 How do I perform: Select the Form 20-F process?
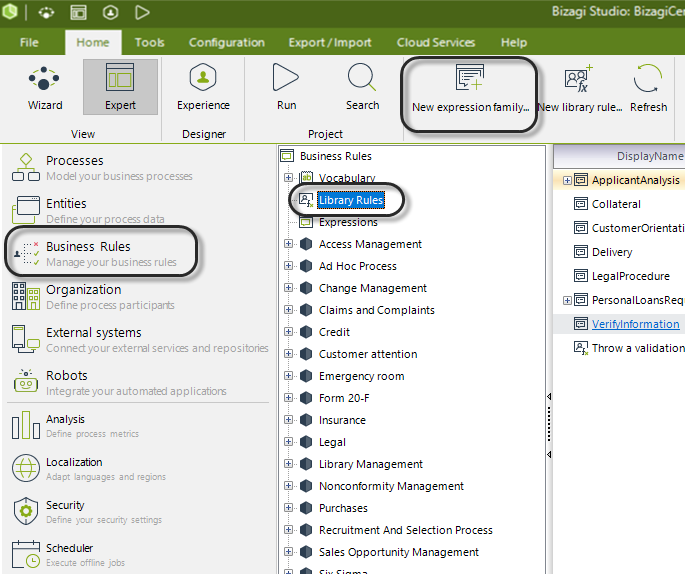(344, 398)
